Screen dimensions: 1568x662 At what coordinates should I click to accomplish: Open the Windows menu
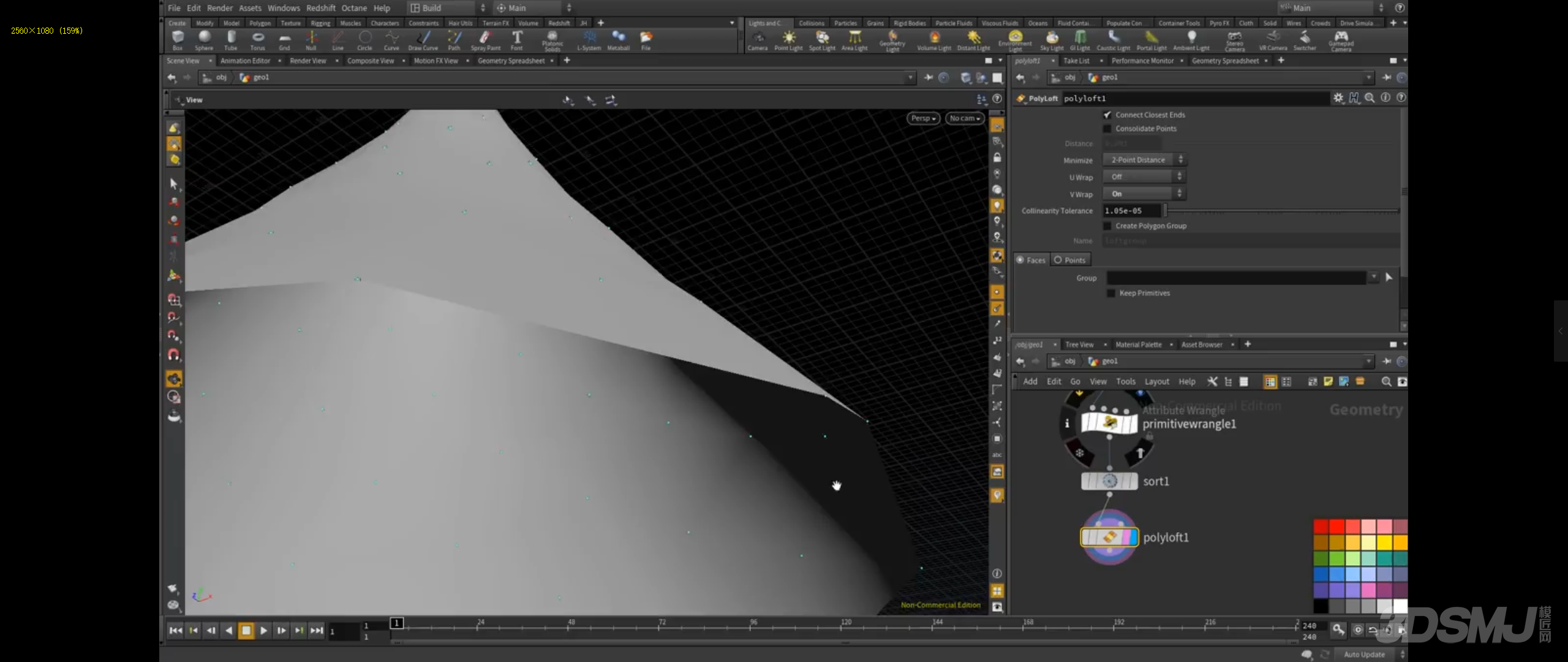[x=284, y=8]
